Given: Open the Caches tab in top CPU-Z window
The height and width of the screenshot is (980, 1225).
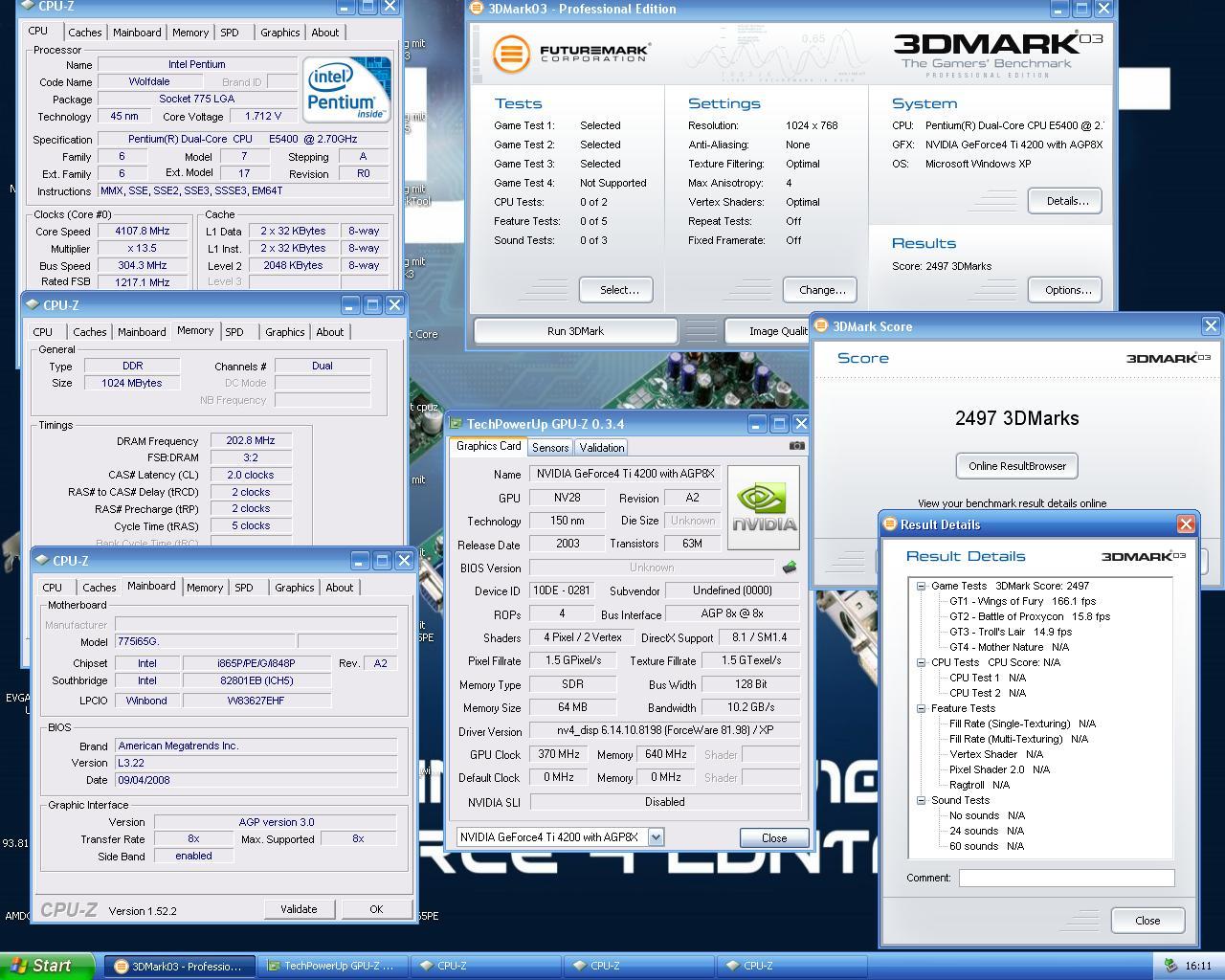Looking at the screenshot, I should tap(84, 33).
